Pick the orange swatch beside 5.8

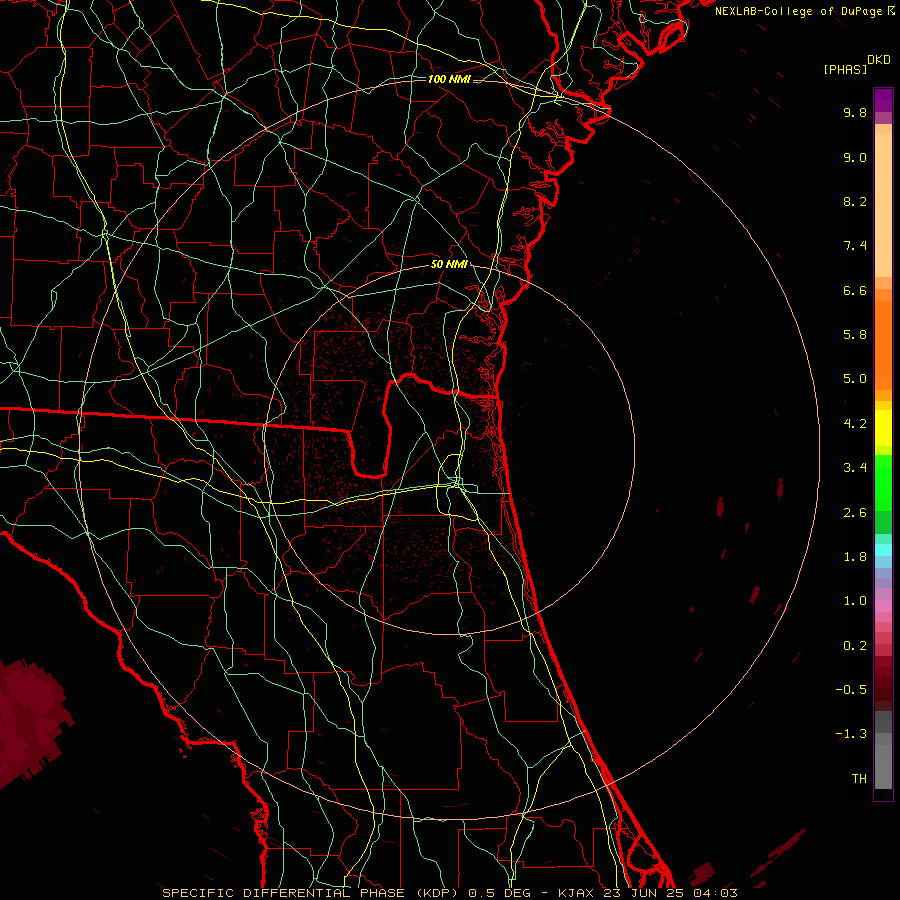(883, 339)
